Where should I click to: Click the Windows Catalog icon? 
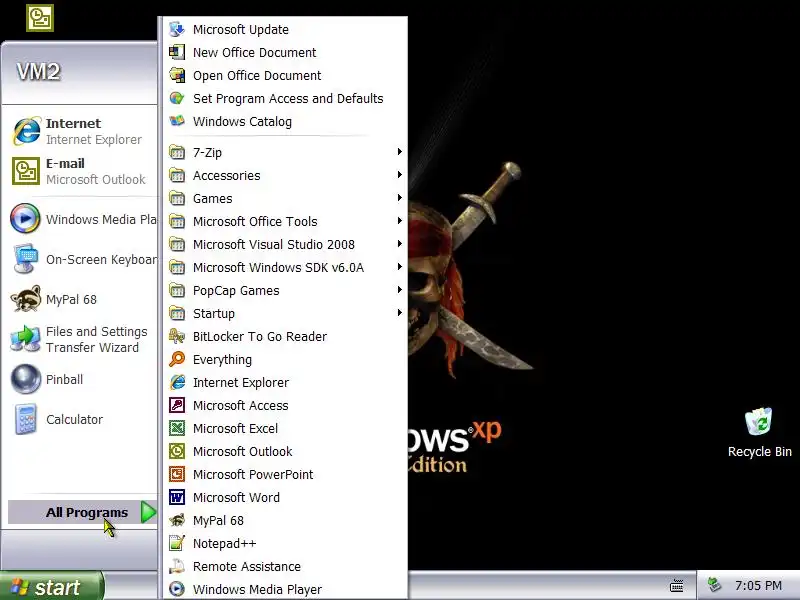[x=177, y=121]
